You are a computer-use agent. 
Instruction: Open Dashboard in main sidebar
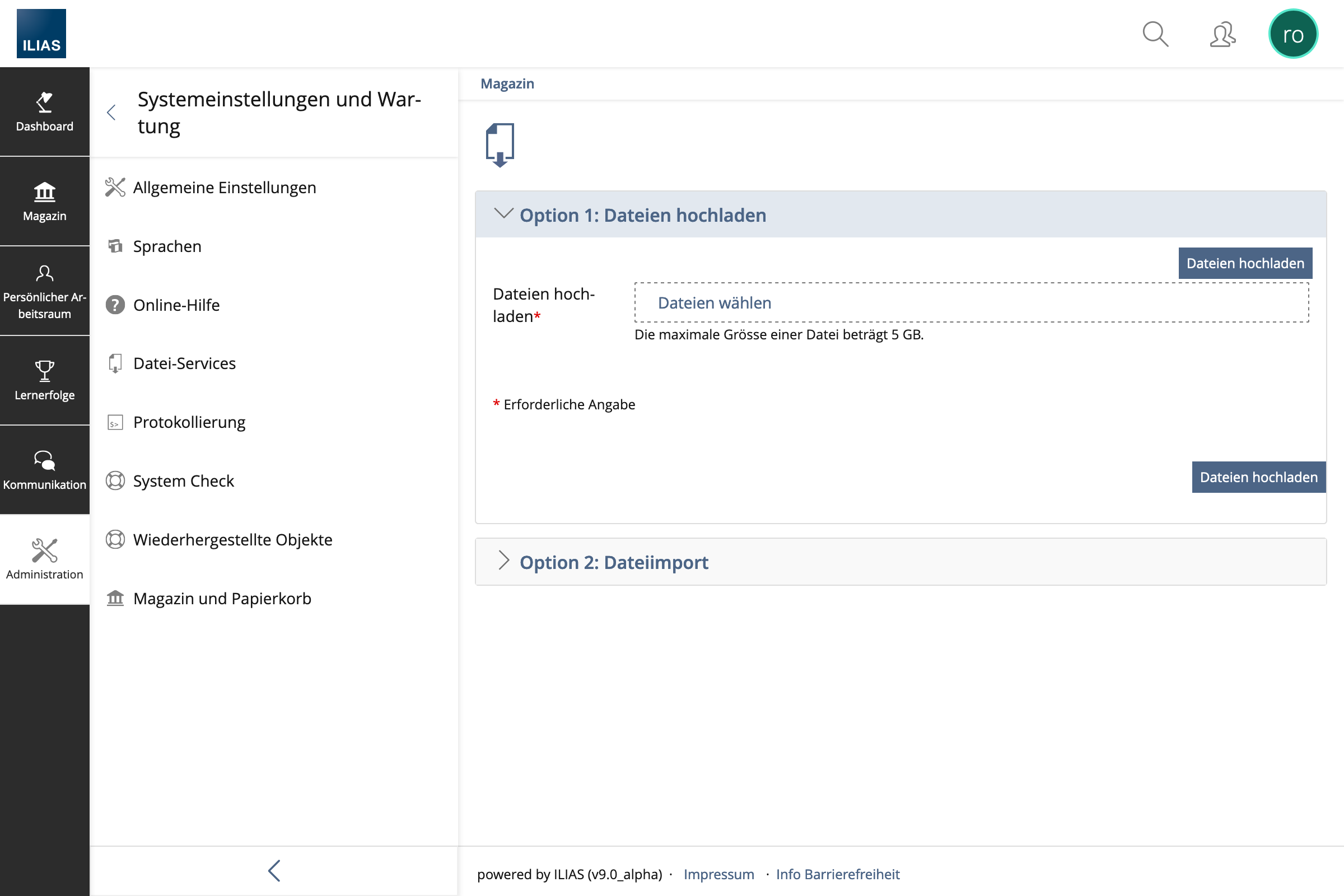[x=45, y=112]
